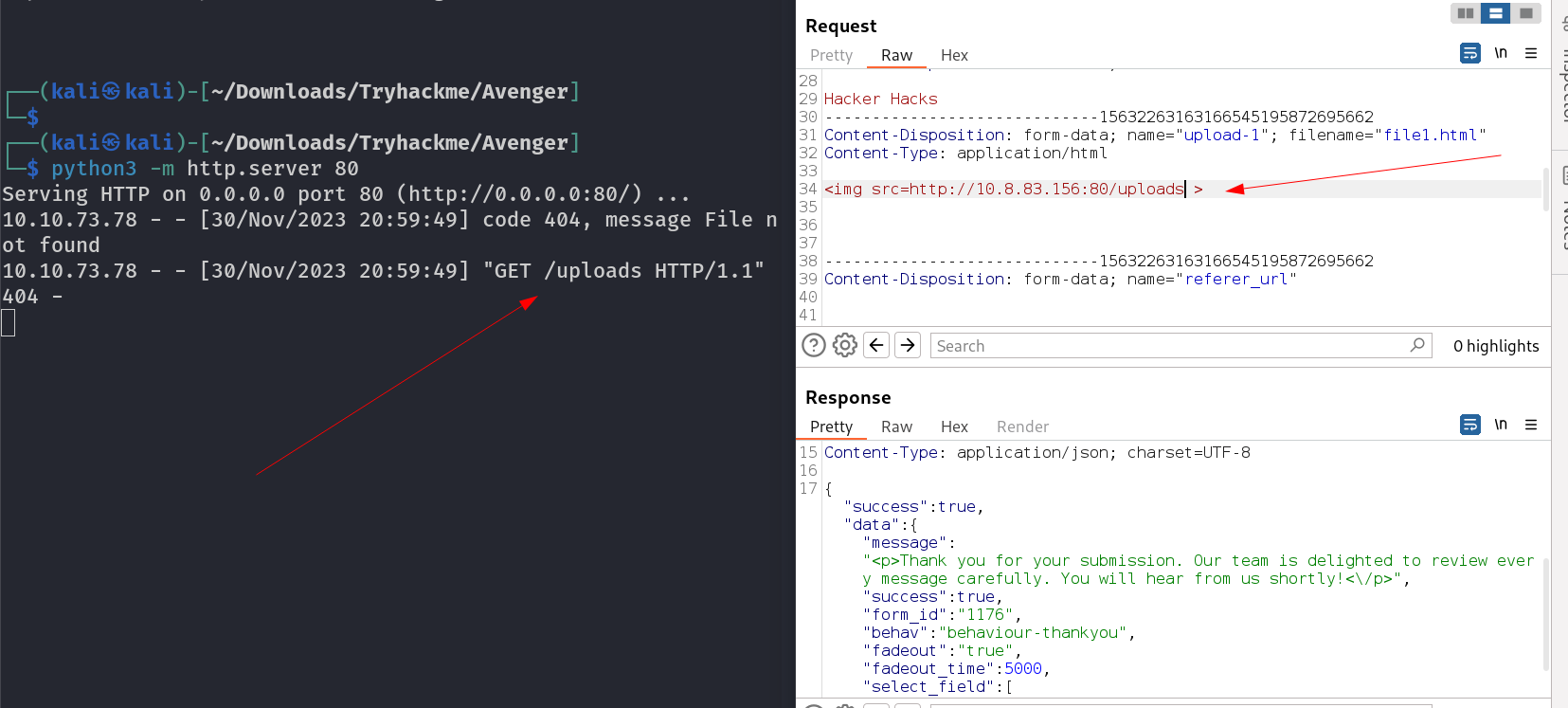Open the Response panel hamburger menu
The width and height of the screenshot is (1568, 708).
point(1531,425)
